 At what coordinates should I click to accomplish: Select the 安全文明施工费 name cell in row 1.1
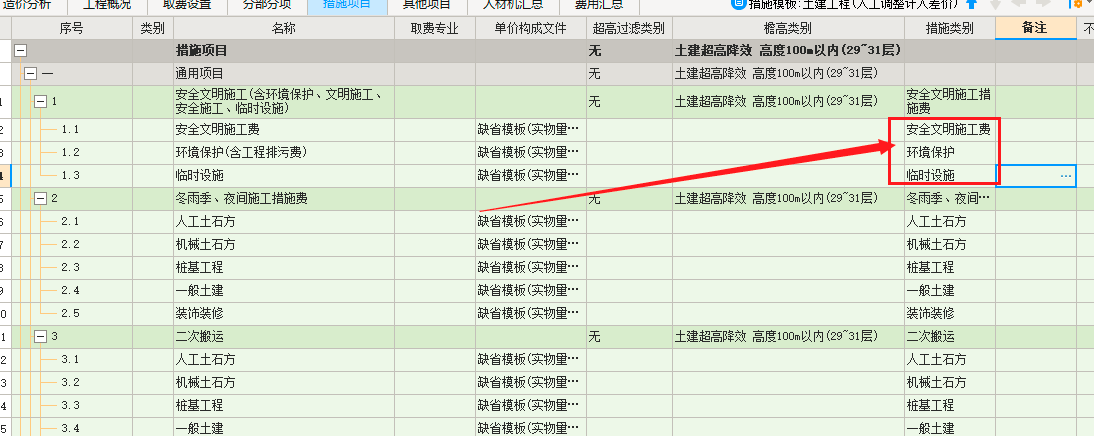[284, 130]
